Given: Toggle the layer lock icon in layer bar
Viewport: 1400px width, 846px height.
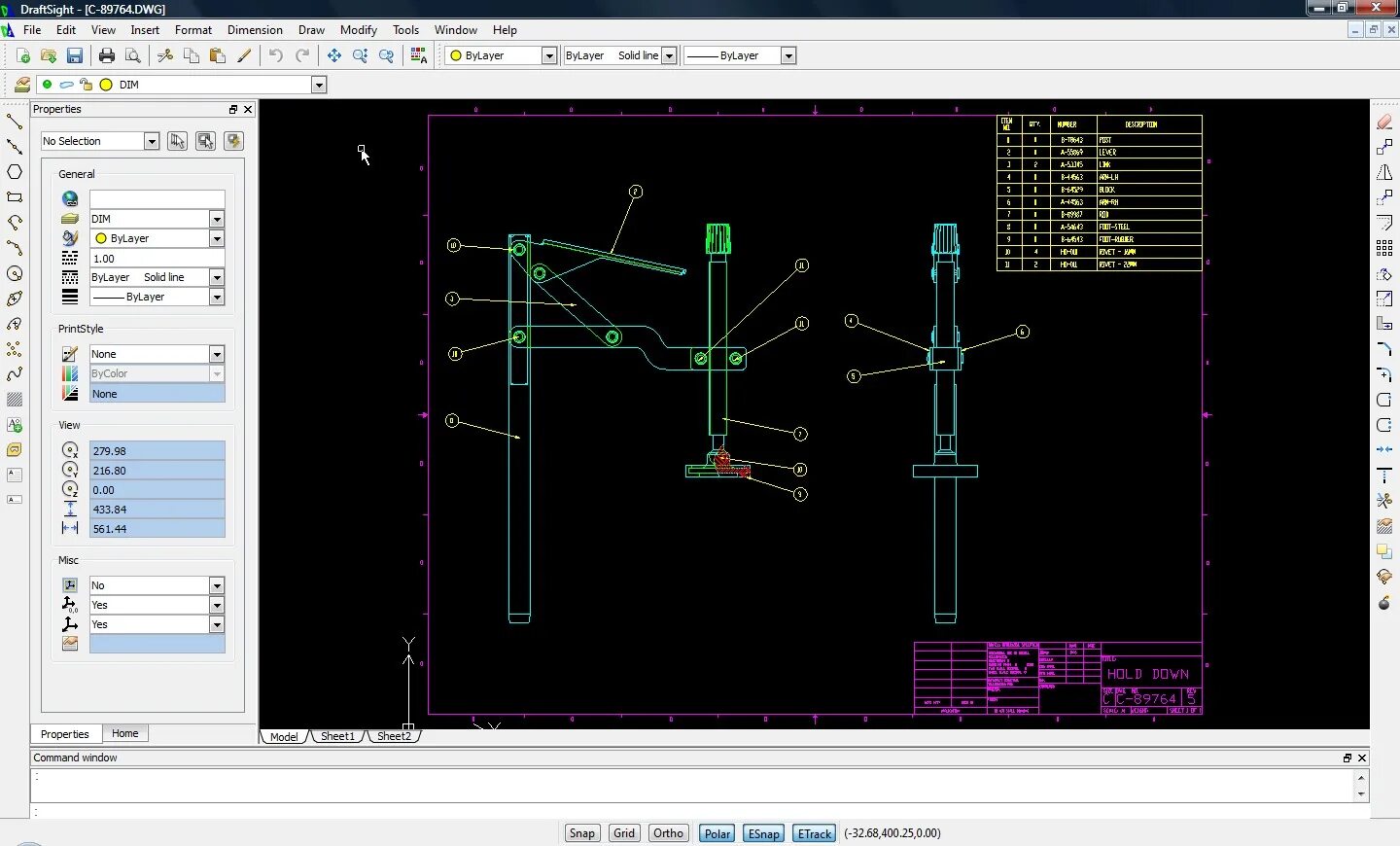Looking at the screenshot, I should click(x=86, y=85).
